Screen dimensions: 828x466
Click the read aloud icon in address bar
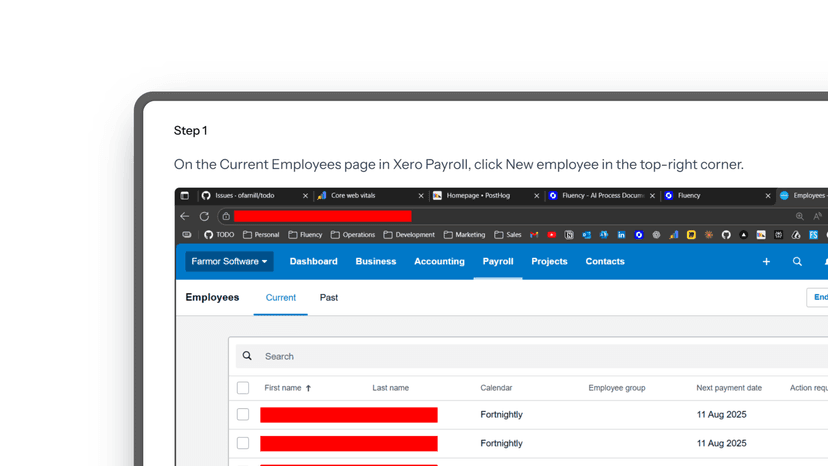817,216
